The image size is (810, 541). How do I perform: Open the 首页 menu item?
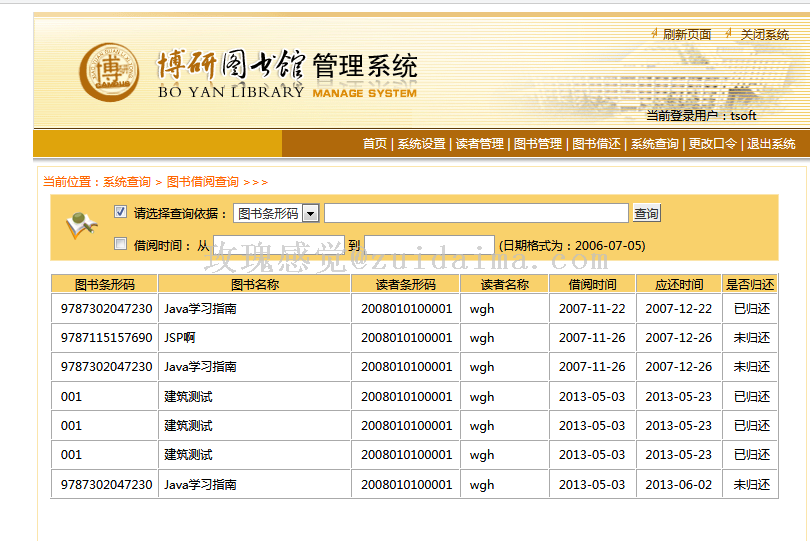375,144
